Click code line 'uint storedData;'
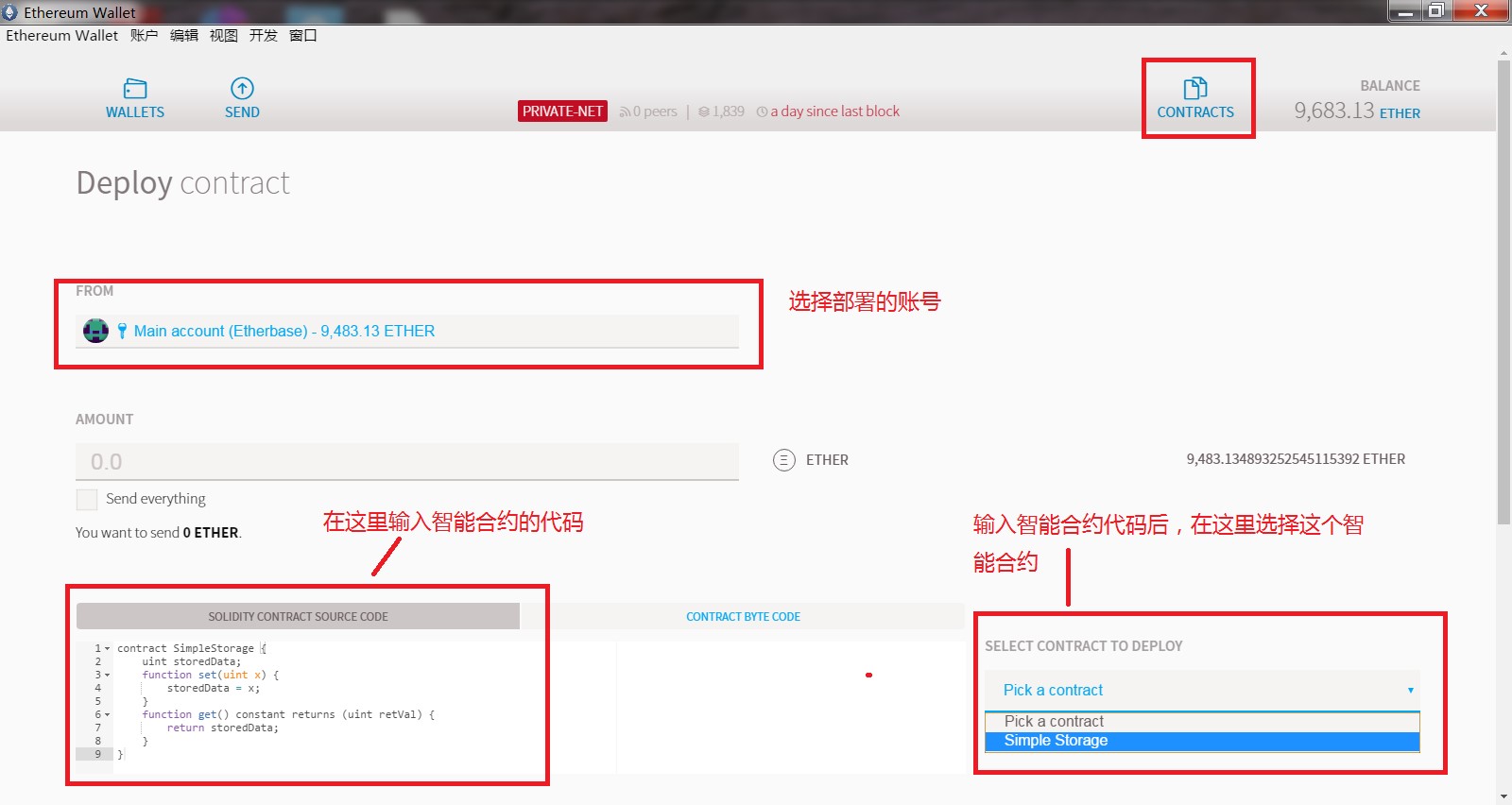This screenshot has height=805, width=1512. pyautogui.click(x=192, y=662)
